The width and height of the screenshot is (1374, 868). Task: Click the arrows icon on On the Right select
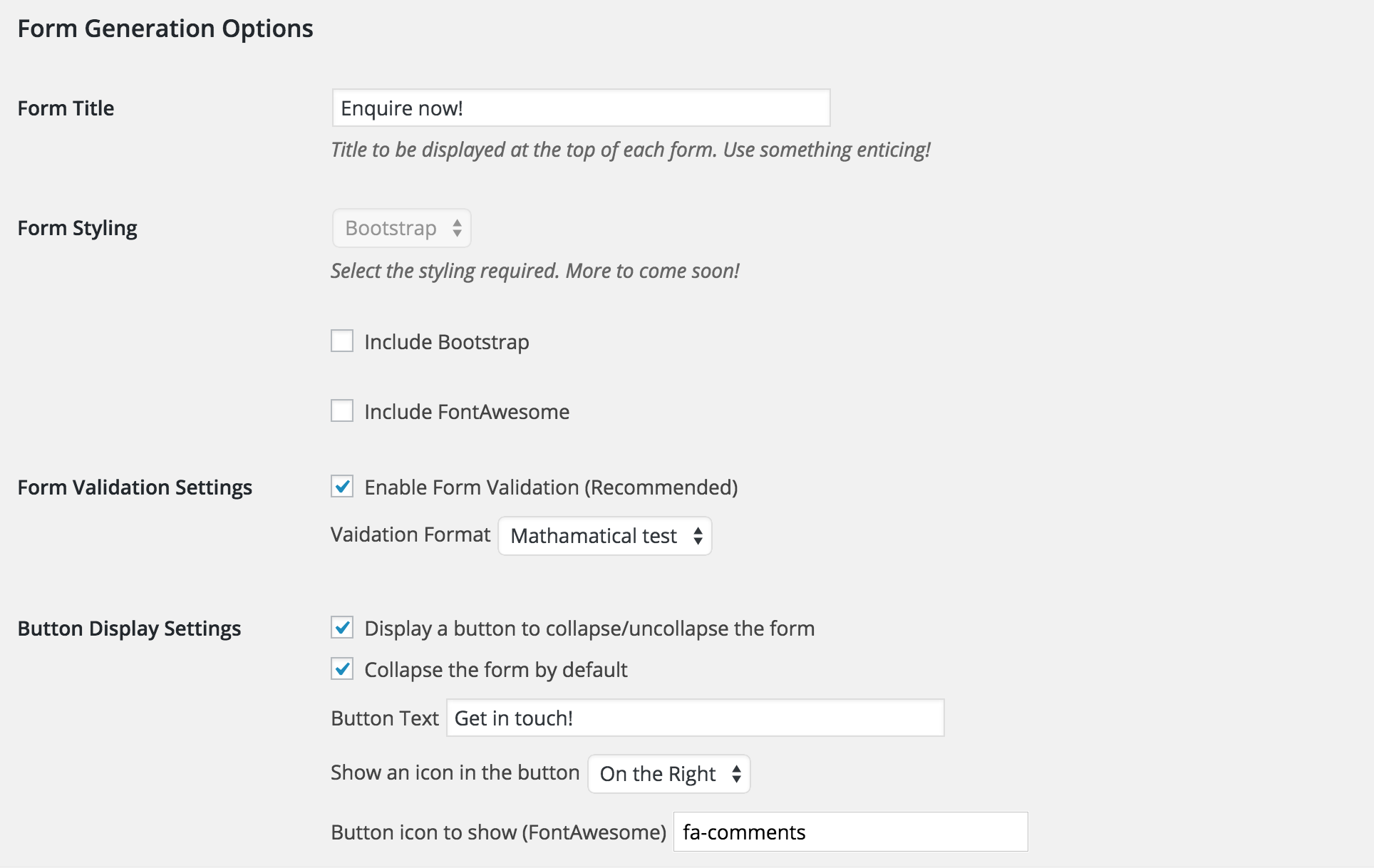pyautogui.click(x=736, y=774)
